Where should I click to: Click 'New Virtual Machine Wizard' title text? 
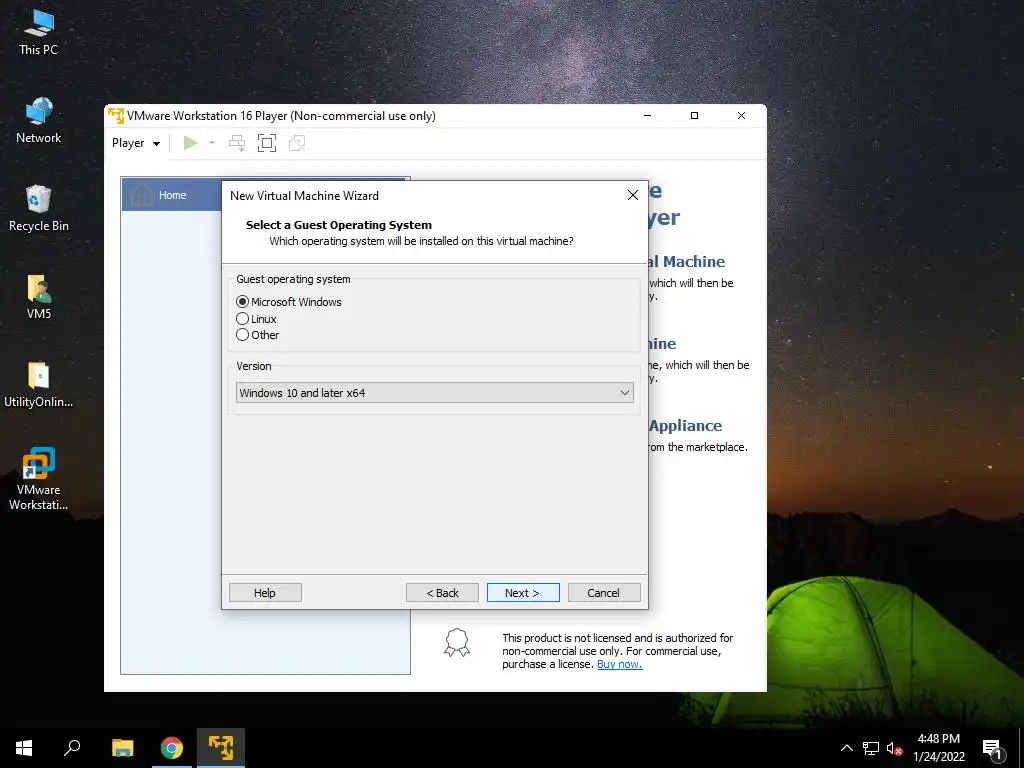pos(304,195)
